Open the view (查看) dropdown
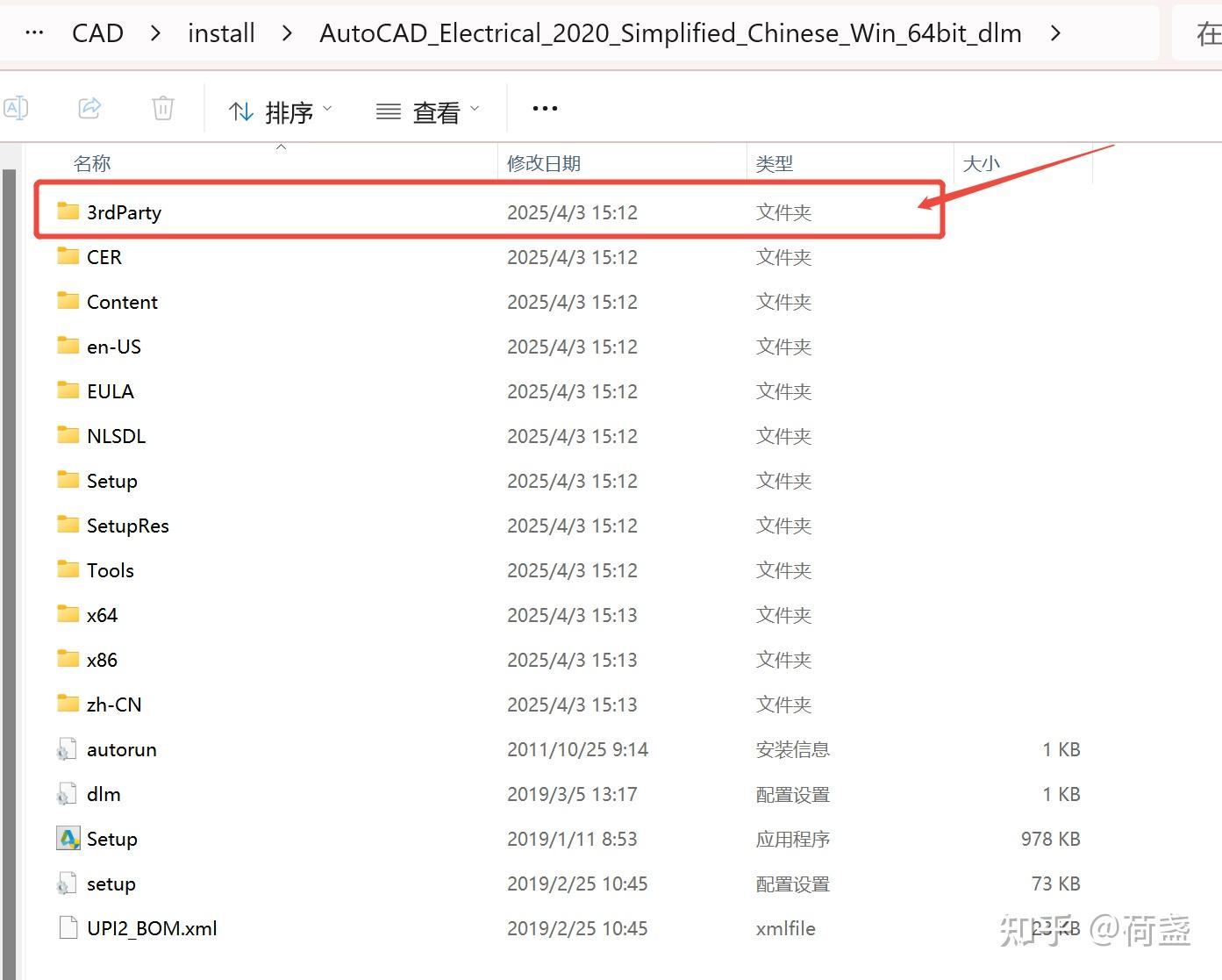Image resolution: width=1222 pixels, height=980 pixels. click(428, 111)
